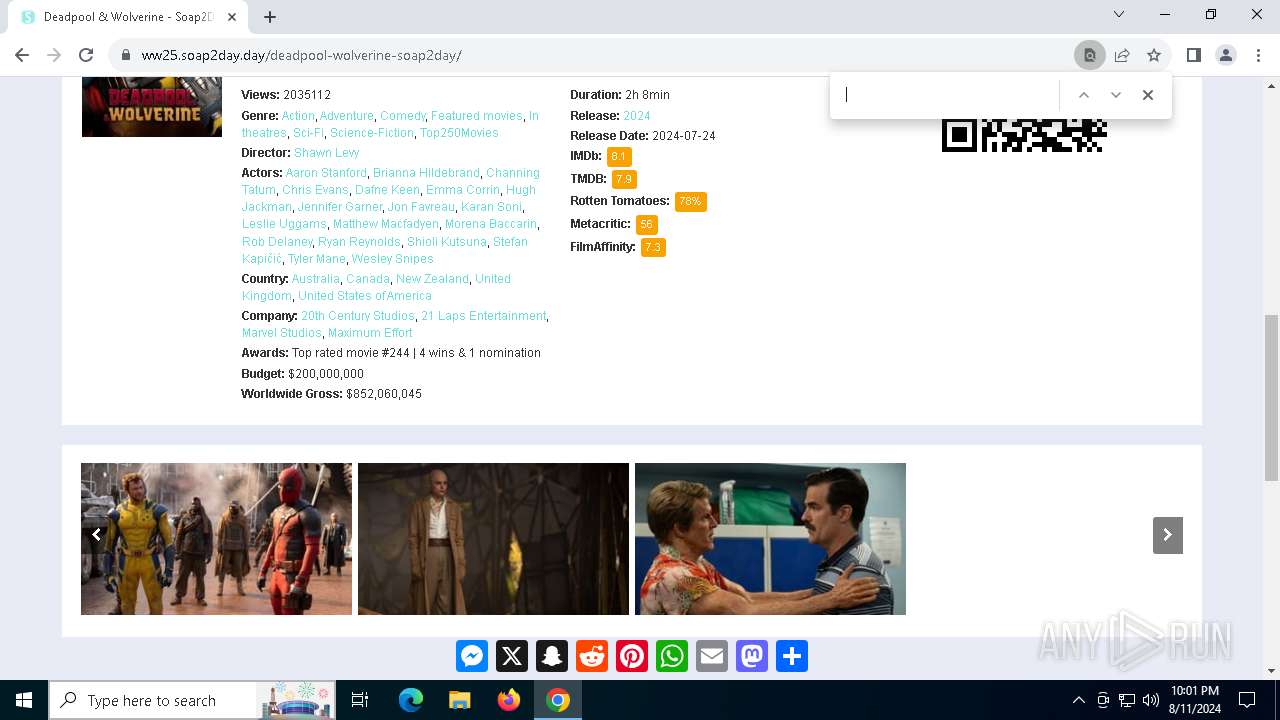1280x720 pixels.
Task: Open the Windows Start menu
Action: coord(24,700)
